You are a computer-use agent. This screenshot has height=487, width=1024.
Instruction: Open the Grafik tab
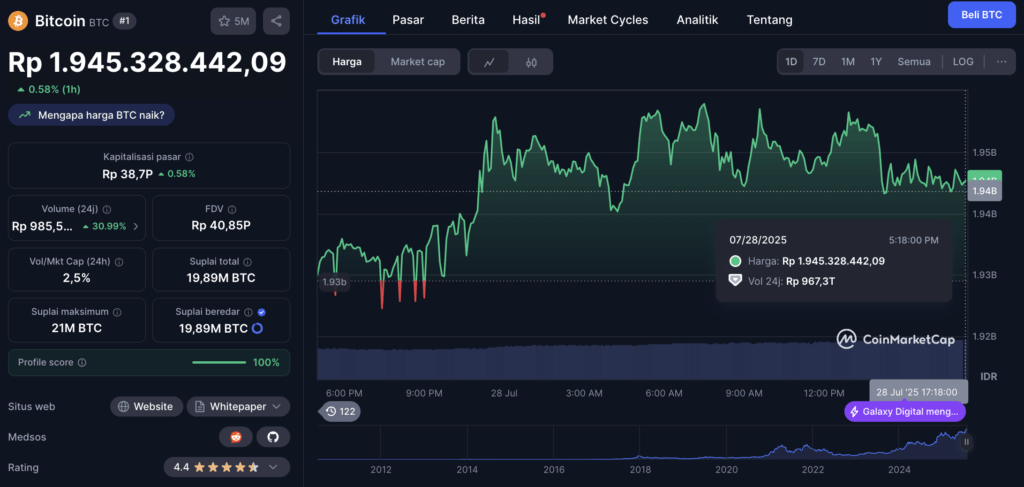[348, 20]
